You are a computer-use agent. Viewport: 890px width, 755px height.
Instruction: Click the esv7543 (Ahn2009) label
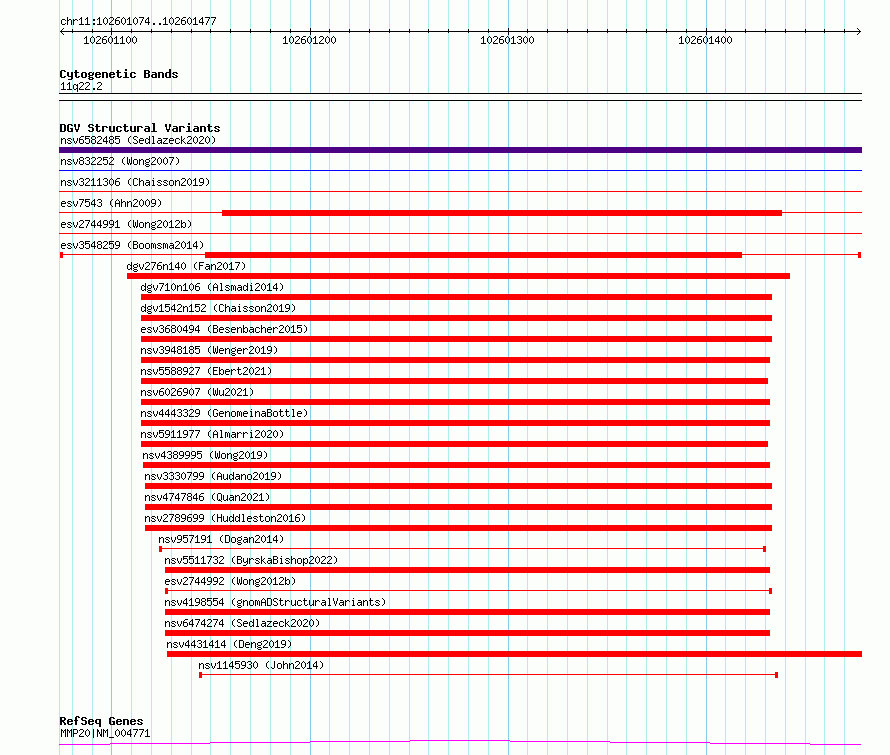(111, 203)
